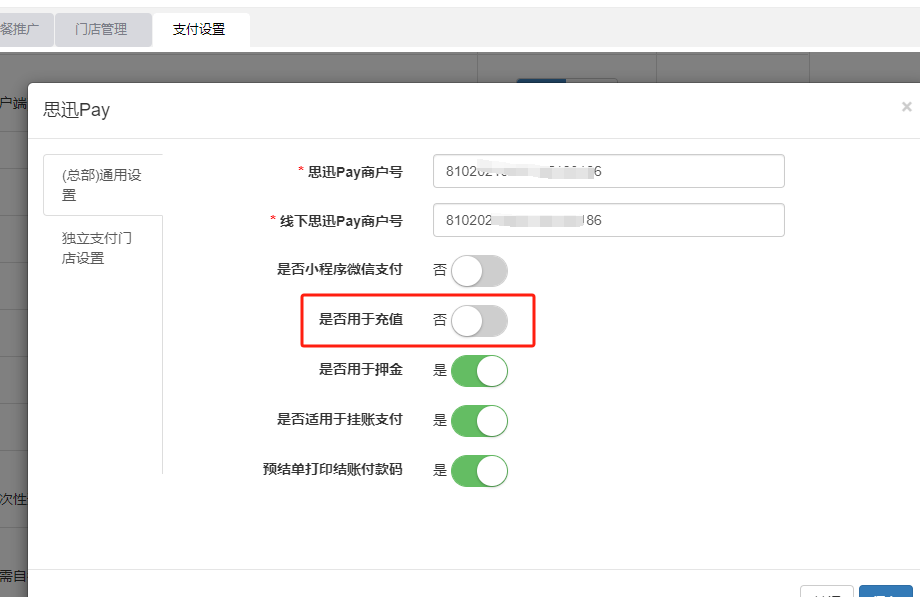Click the 是否小程序微信支付 label
Viewport: 920px width, 597px height.
(x=340, y=269)
